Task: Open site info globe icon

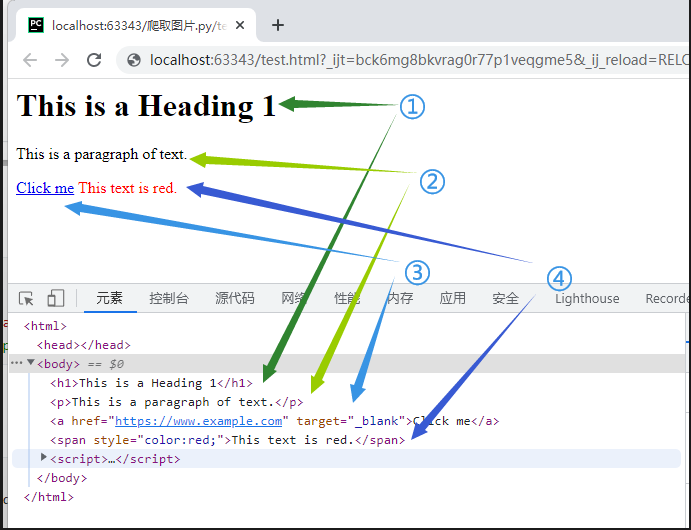Action: (x=134, y=60)
